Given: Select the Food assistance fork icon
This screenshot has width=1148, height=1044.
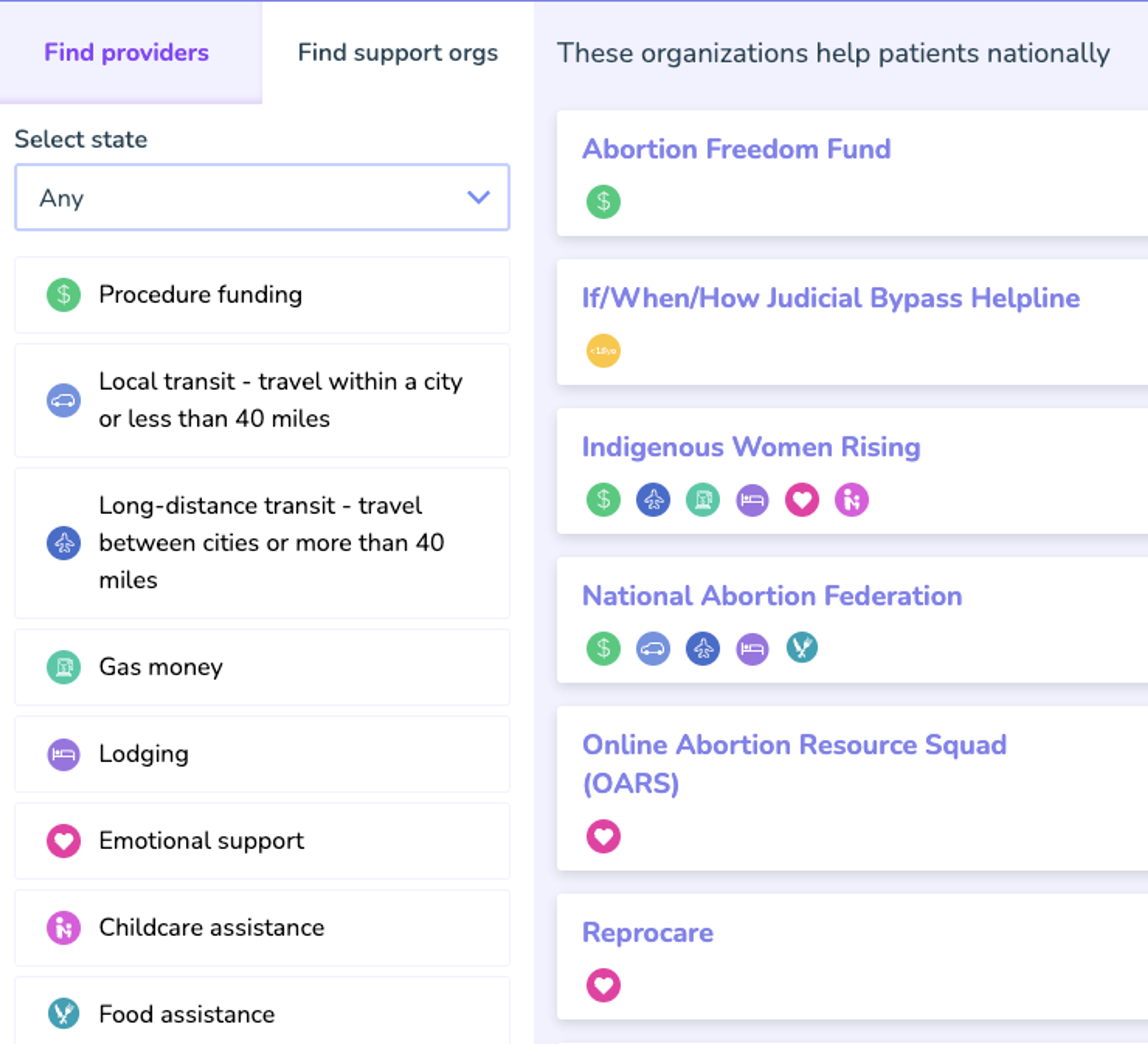Looking at the screenshot, I should coord(63,1014).
